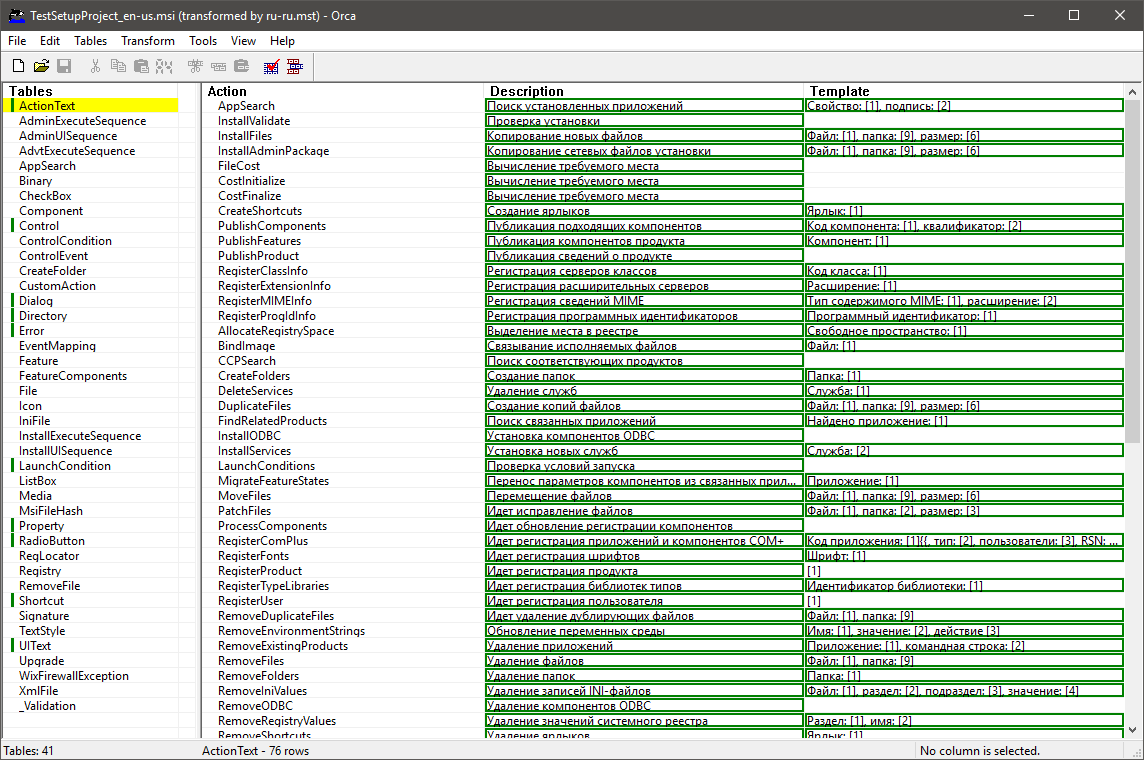1144x760 pixels.
Task: Click the Paste clipboard icon
Action: click(x=141, y=66)
